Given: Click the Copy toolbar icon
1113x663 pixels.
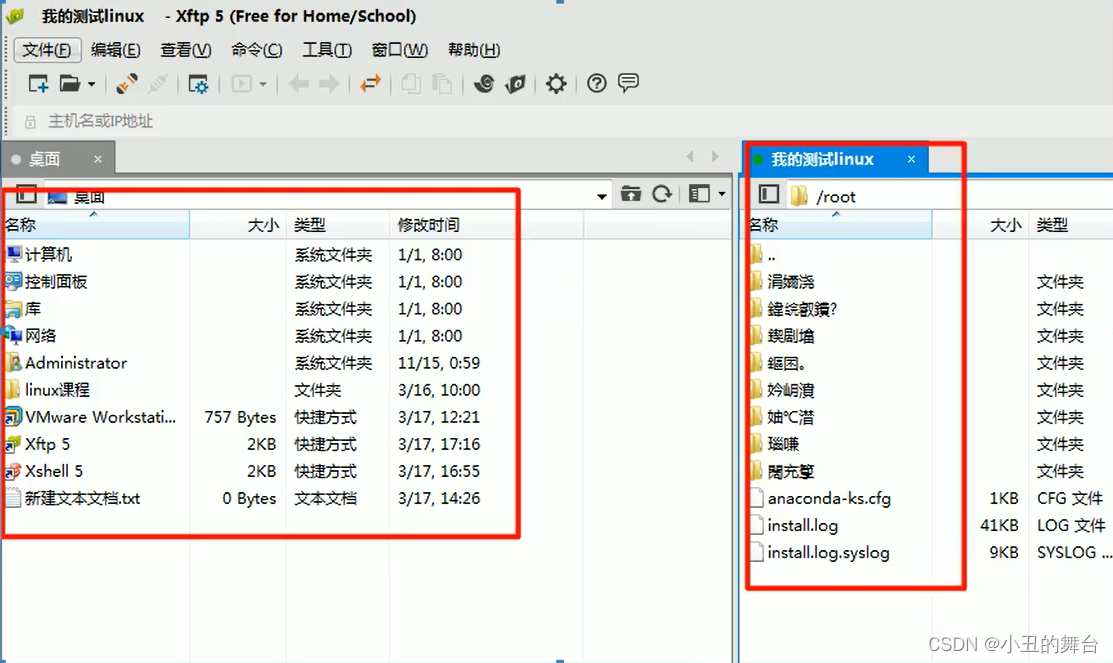Looking at the screenshot, I should 410,84.
